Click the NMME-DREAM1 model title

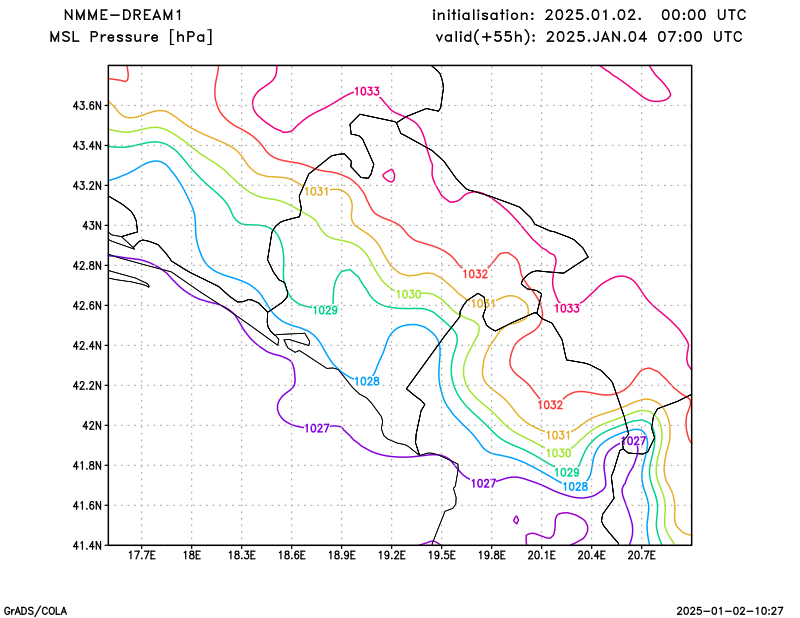(x=123, y=15)
